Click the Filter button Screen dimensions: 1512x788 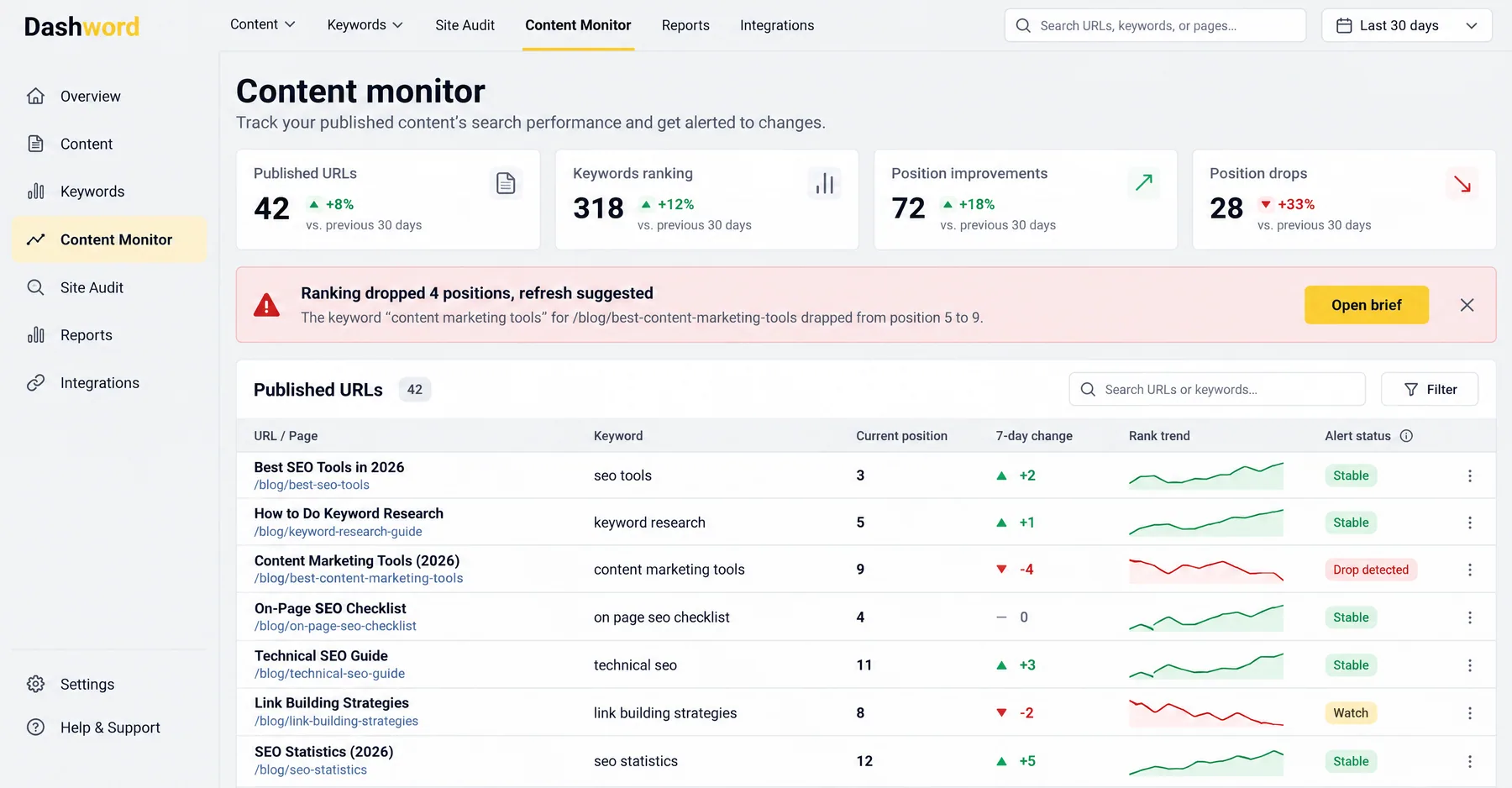tap(1430, 389)
